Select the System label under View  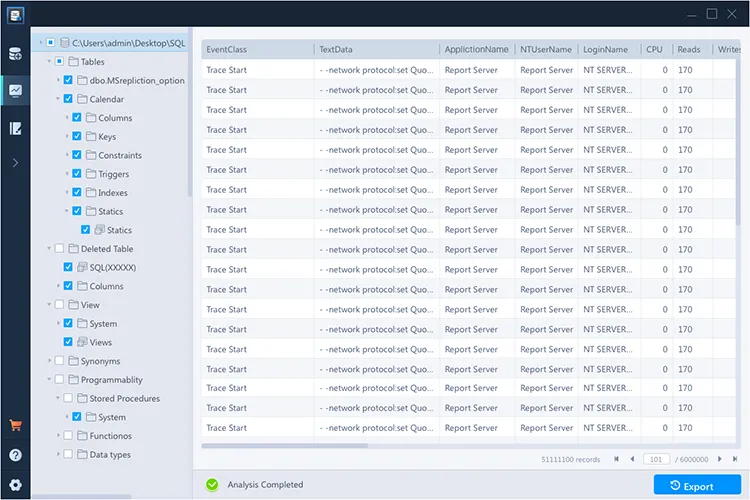point(103,323)
